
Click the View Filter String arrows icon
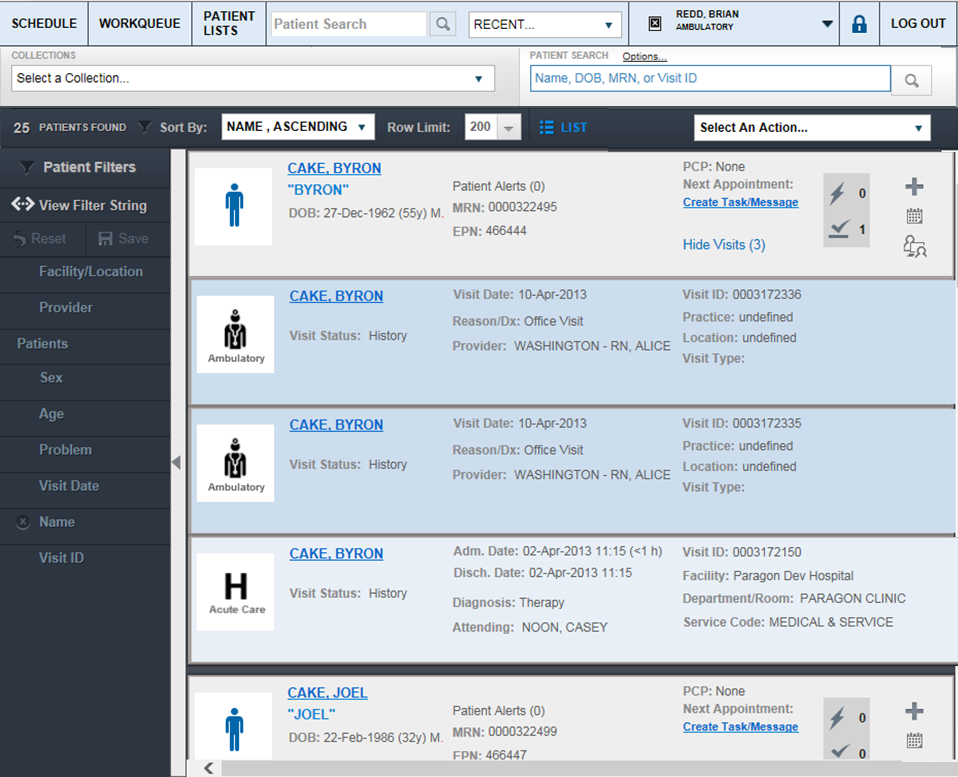pos(22,205)
